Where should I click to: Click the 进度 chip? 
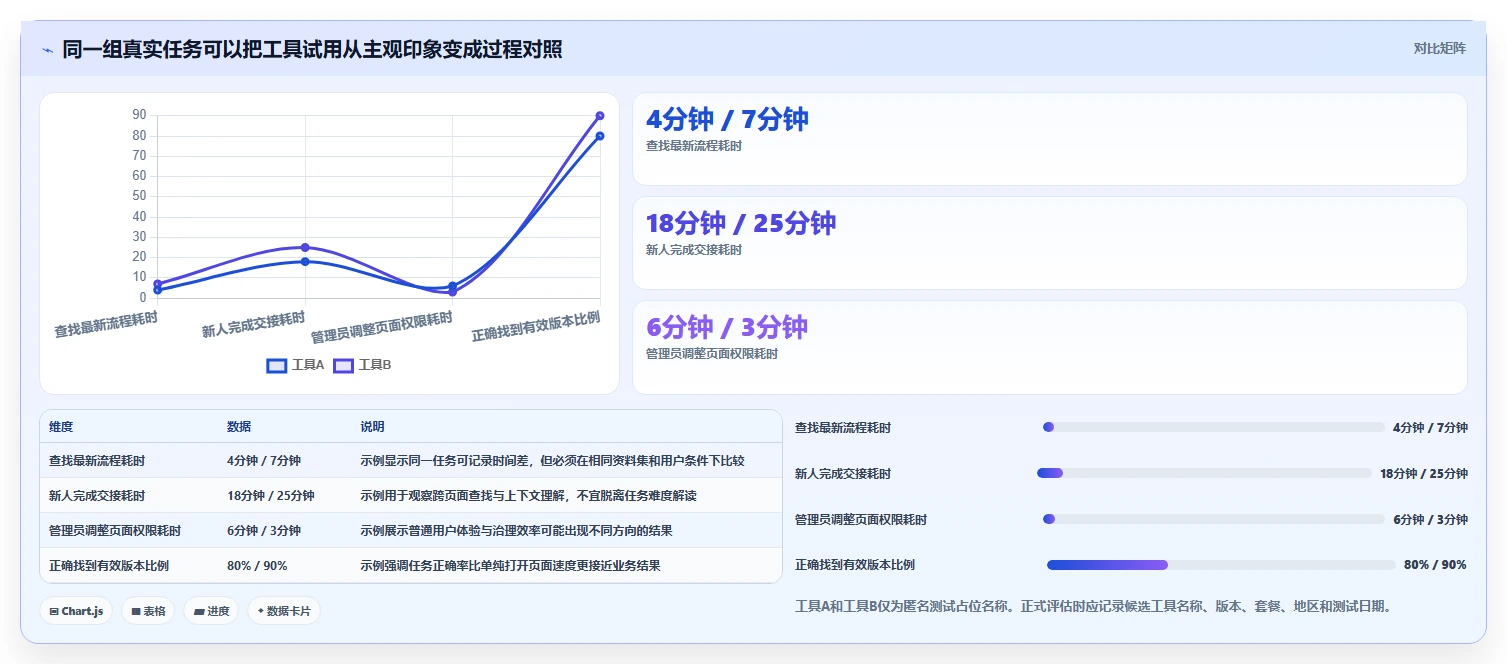pos(211,611)
